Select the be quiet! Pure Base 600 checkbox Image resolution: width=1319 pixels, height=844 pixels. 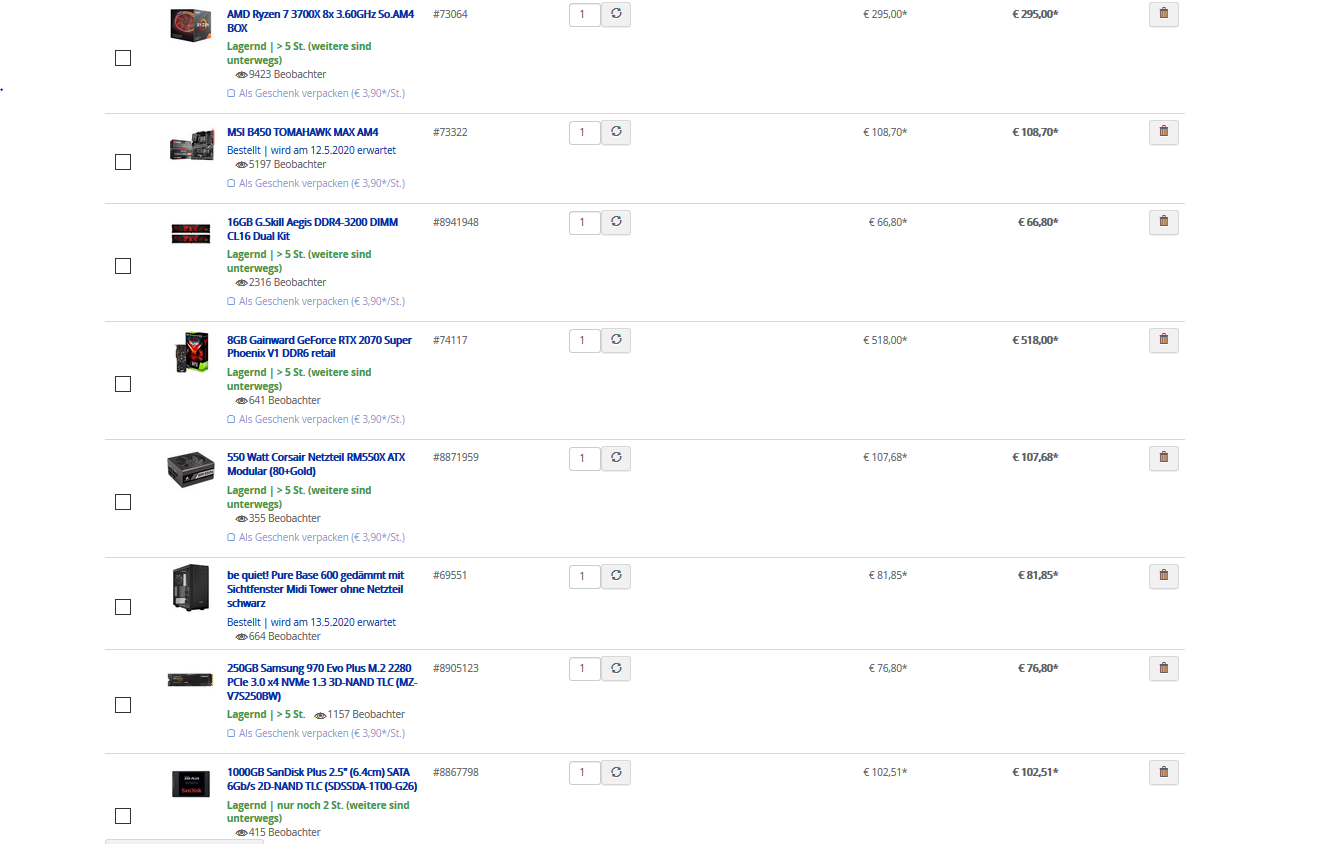123,607
